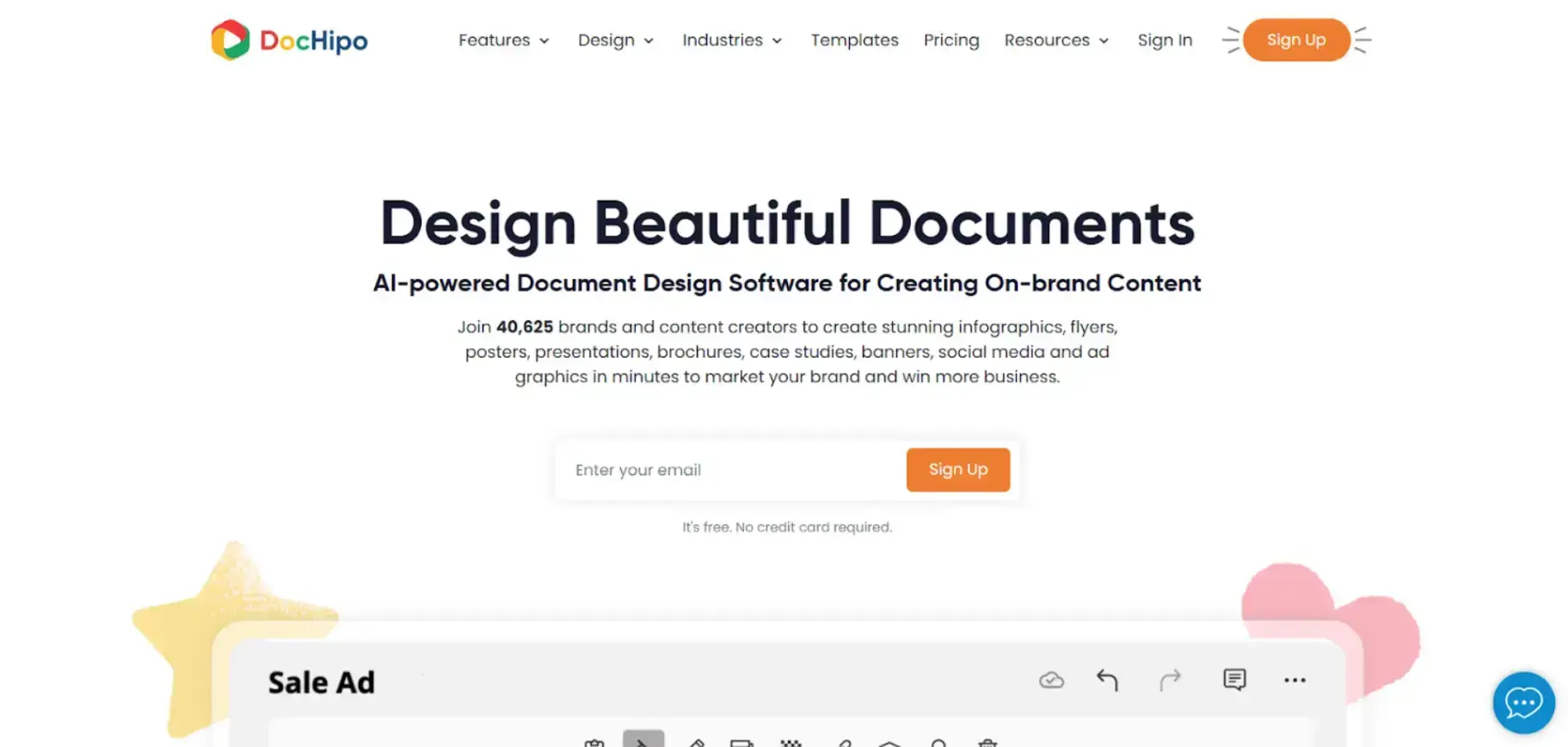Click the Sign In link

(1165, 40)
